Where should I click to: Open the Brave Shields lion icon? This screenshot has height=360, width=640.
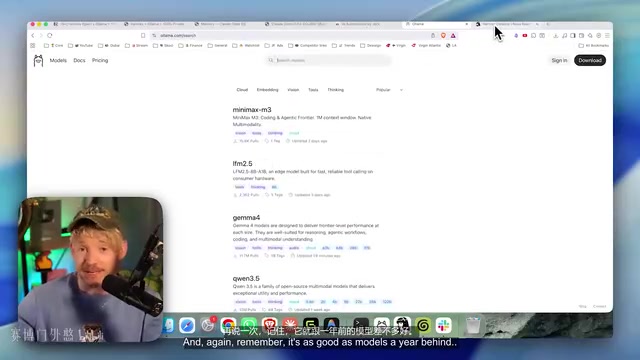point(443,36)
